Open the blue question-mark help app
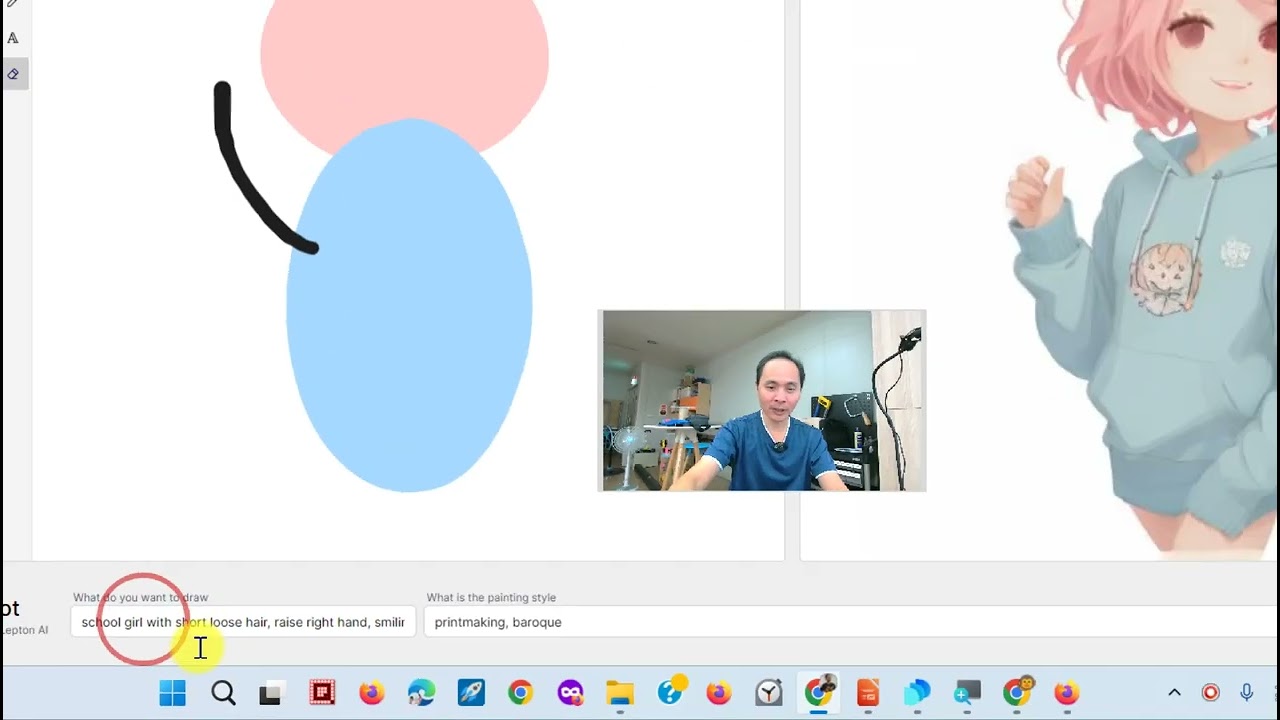The height and width of the screenshot is (720, 1280). (x=670, y=692)
